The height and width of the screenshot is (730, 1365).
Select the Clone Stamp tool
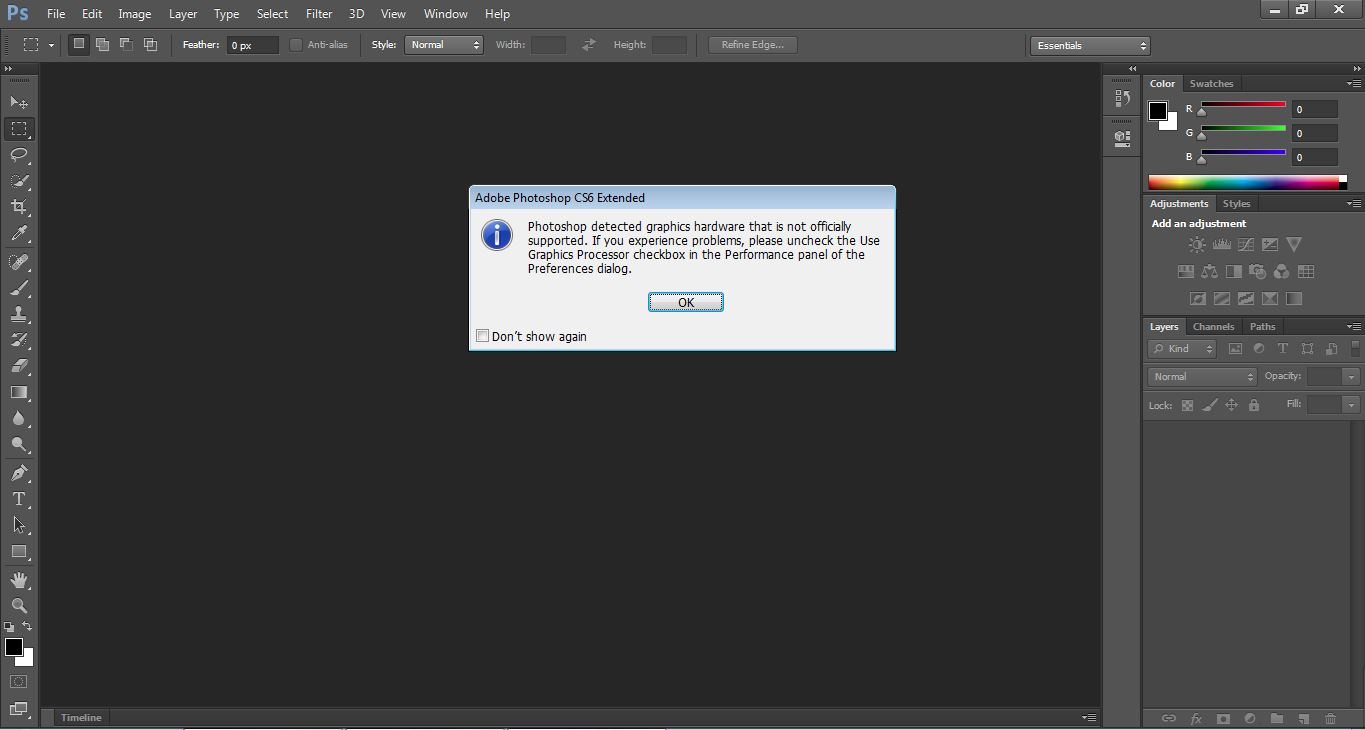tap(19, 314)
